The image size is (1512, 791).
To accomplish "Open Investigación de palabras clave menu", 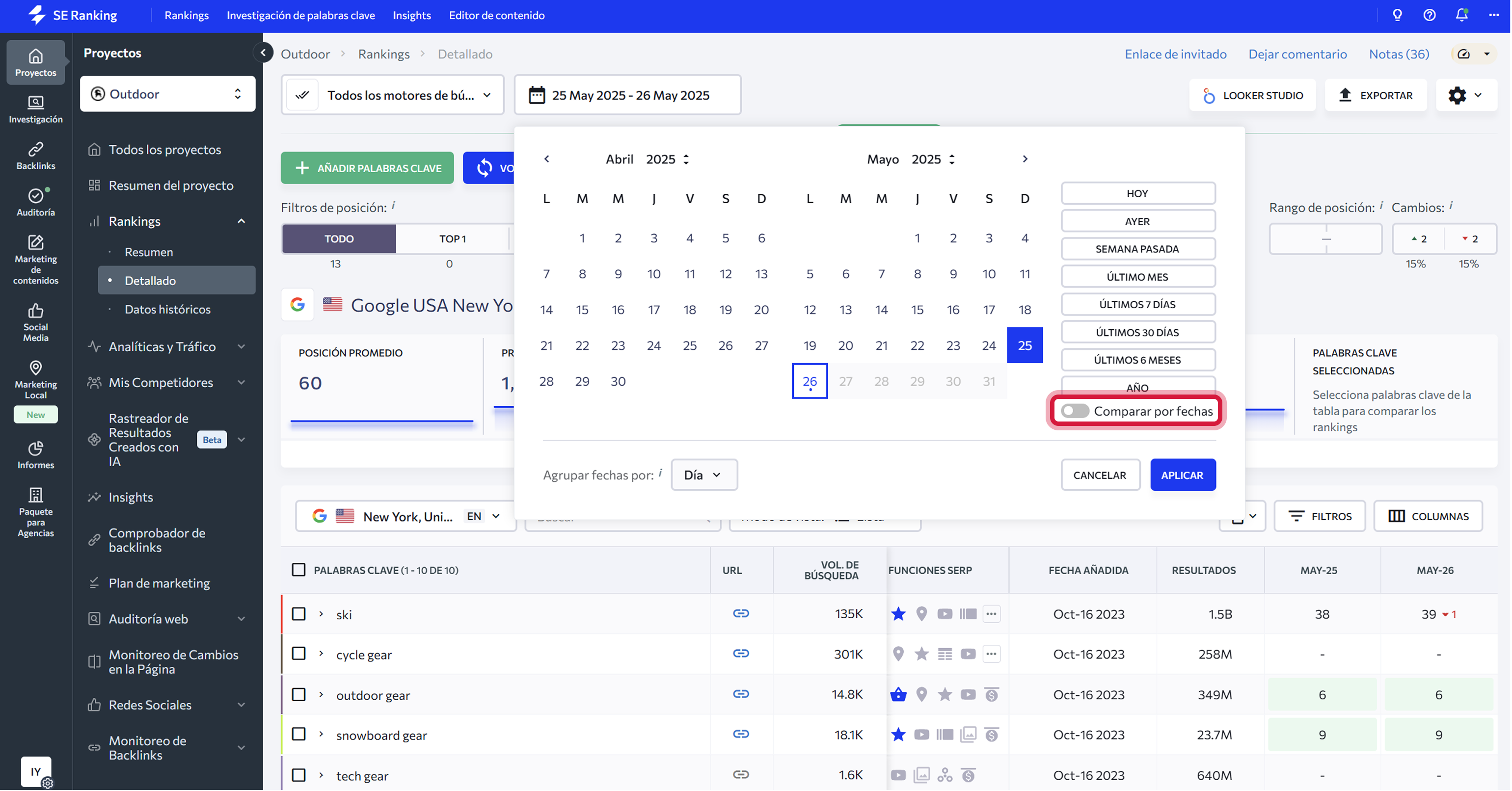I will coord(301,15).
